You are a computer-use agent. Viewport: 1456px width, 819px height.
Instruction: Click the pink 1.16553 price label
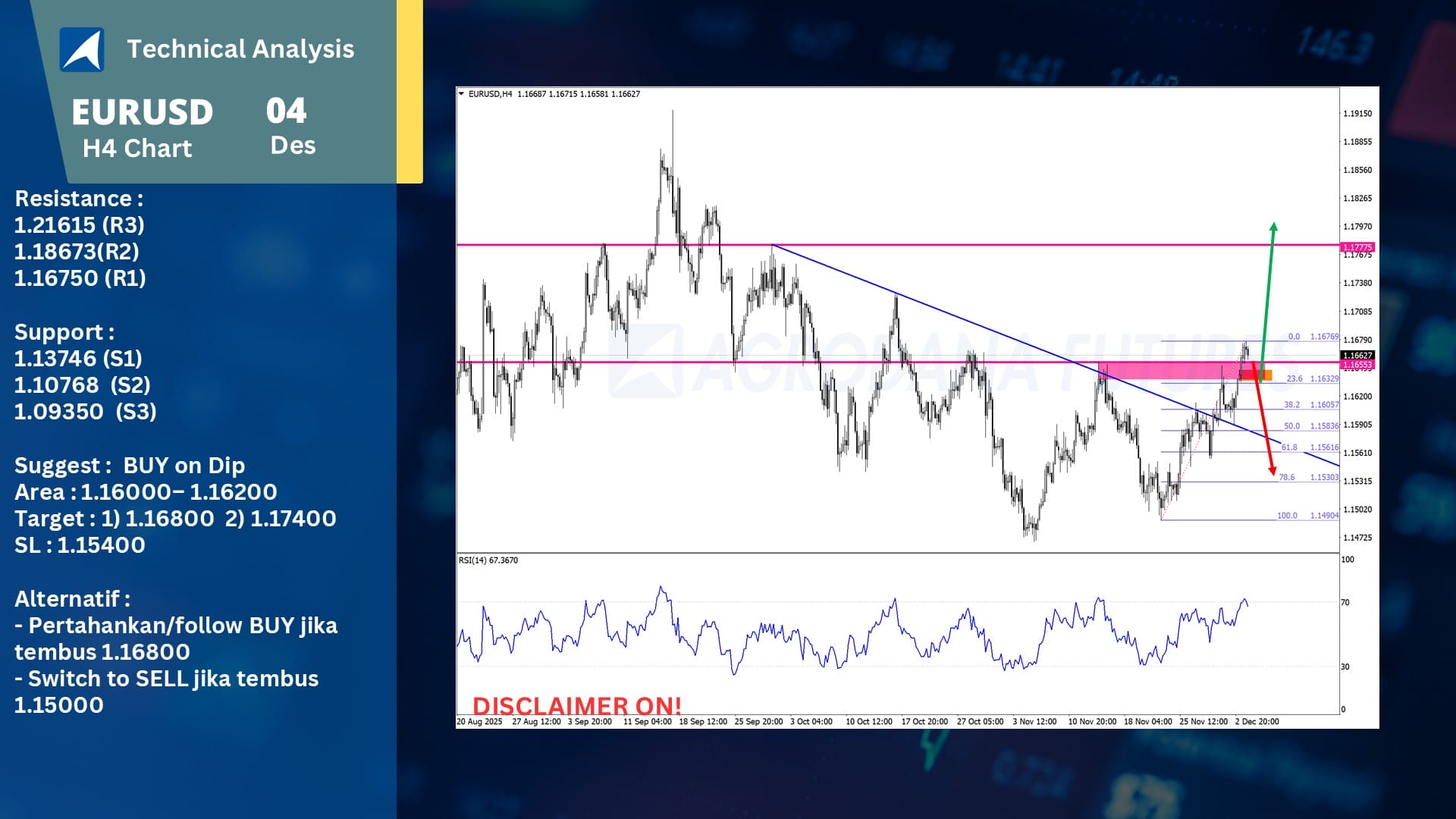pos(1357,365)
